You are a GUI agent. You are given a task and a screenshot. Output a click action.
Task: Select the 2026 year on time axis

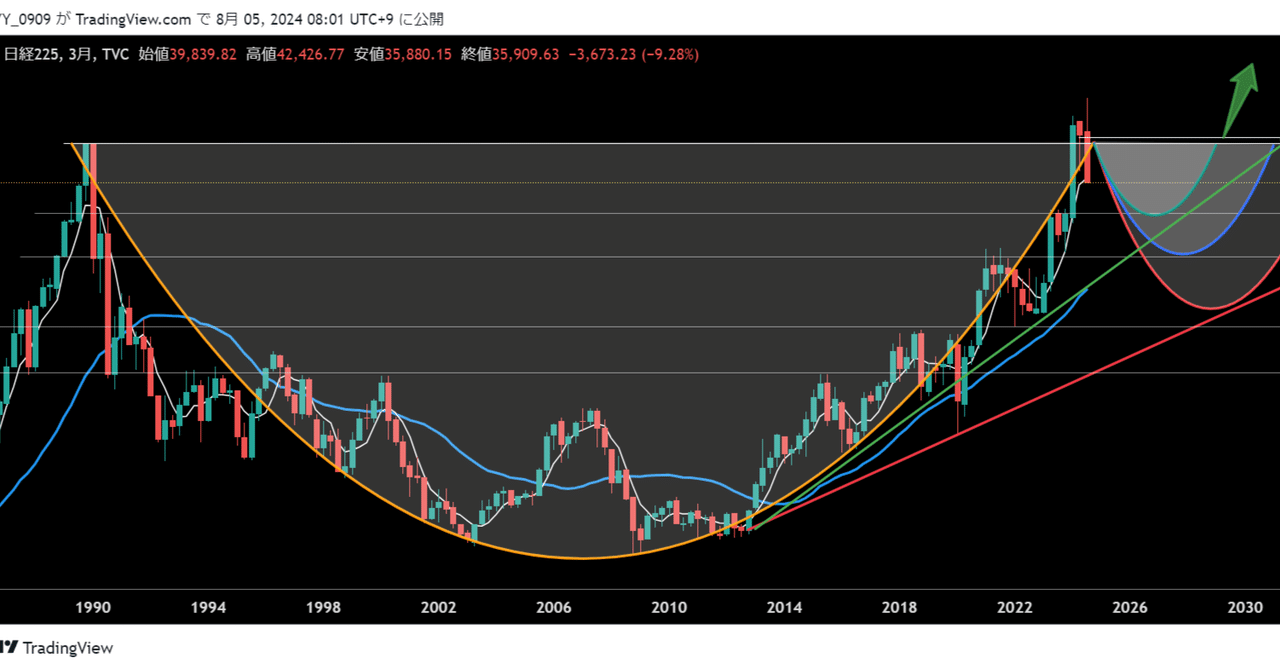click(1129, 607)
